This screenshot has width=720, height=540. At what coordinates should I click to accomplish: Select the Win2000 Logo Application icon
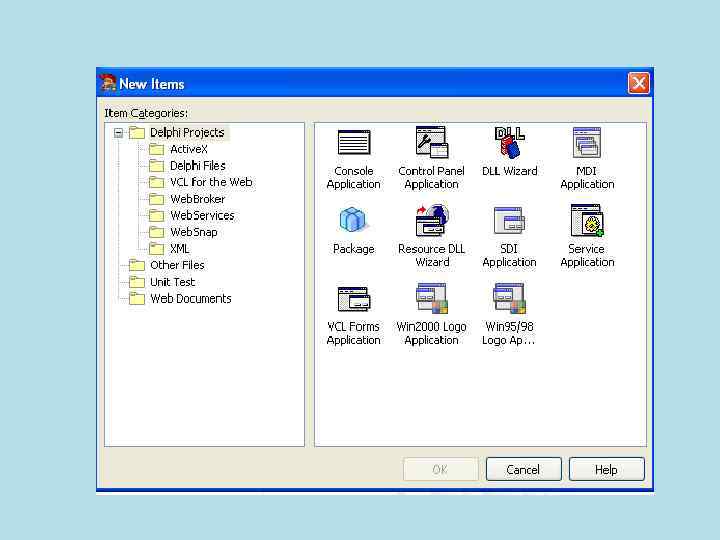point(432,298)
